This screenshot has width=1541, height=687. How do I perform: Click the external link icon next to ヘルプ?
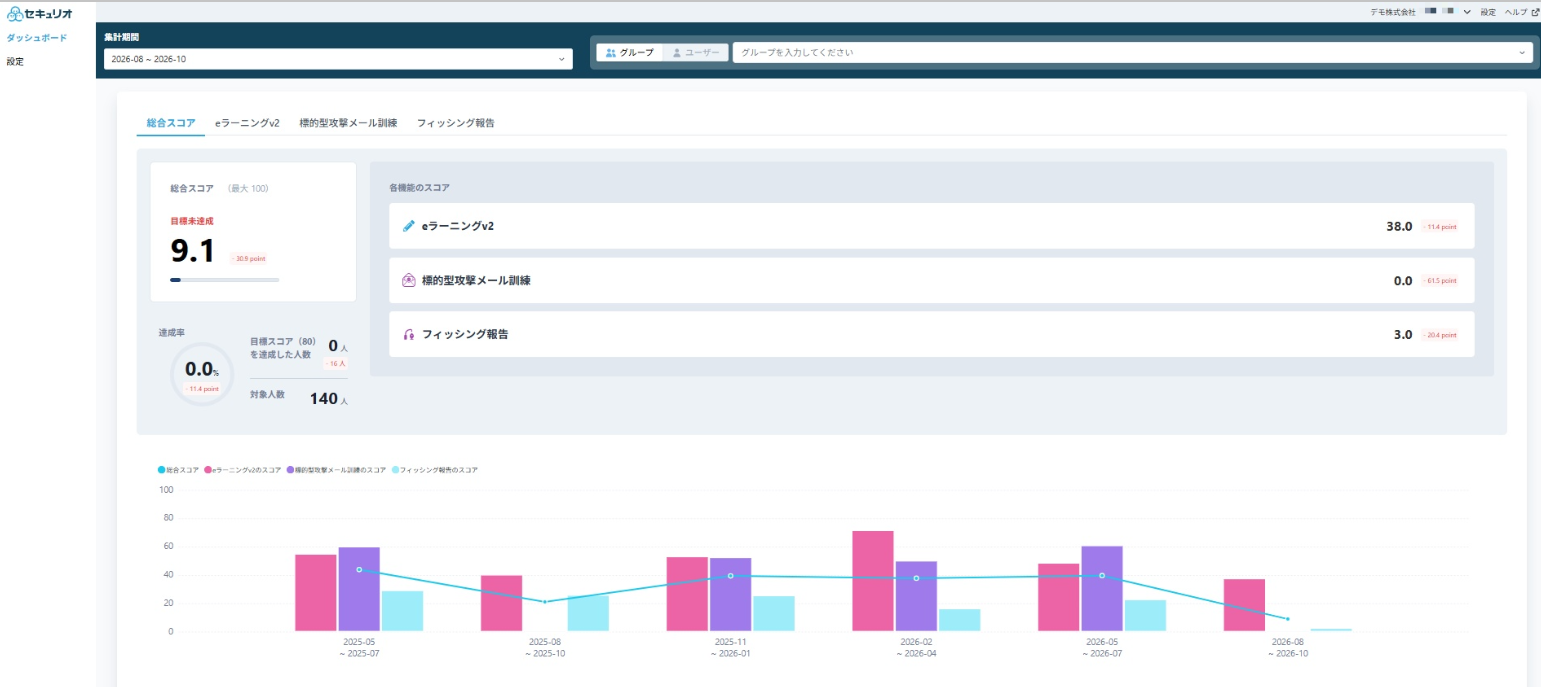[1535, 12]
